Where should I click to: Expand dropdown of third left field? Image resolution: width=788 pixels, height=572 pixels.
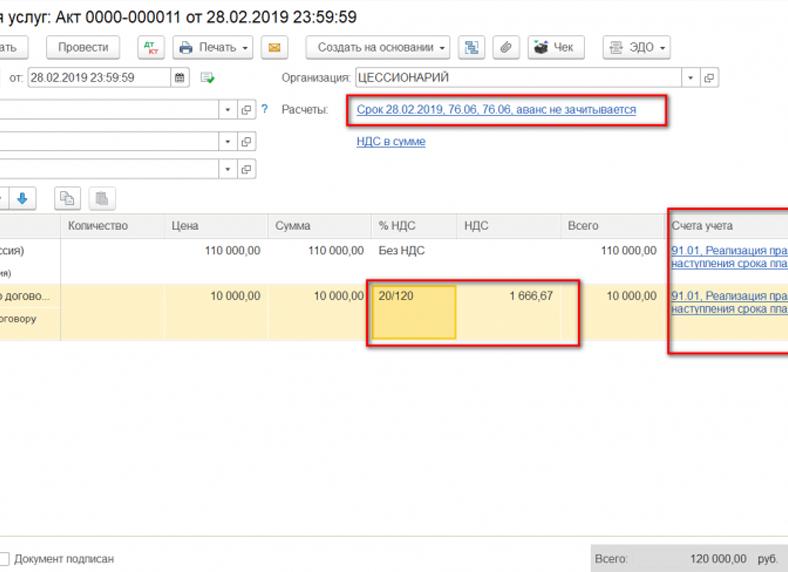point(228,169)
